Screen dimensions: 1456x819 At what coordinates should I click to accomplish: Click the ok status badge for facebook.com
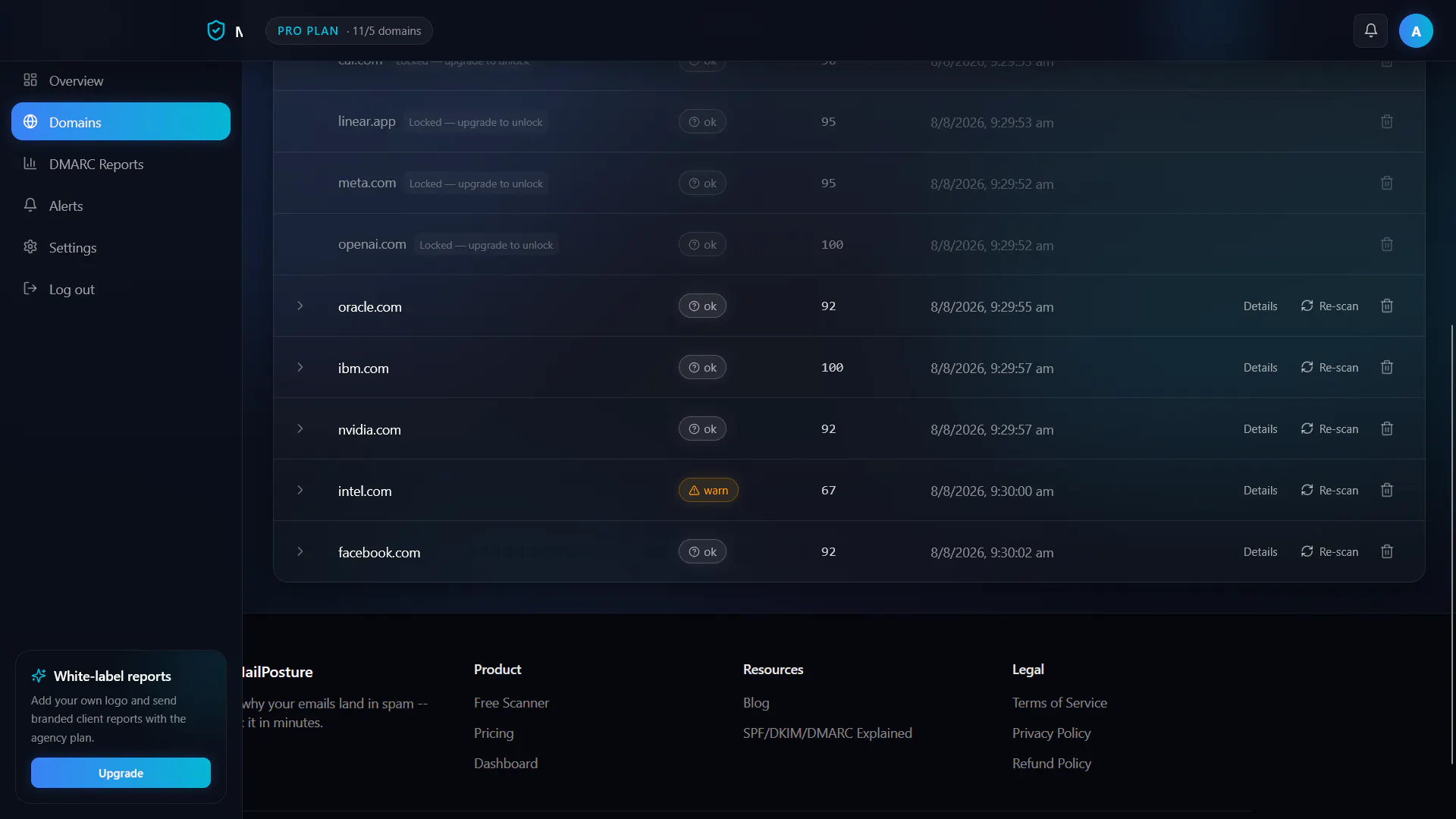(x=702, y=551)
